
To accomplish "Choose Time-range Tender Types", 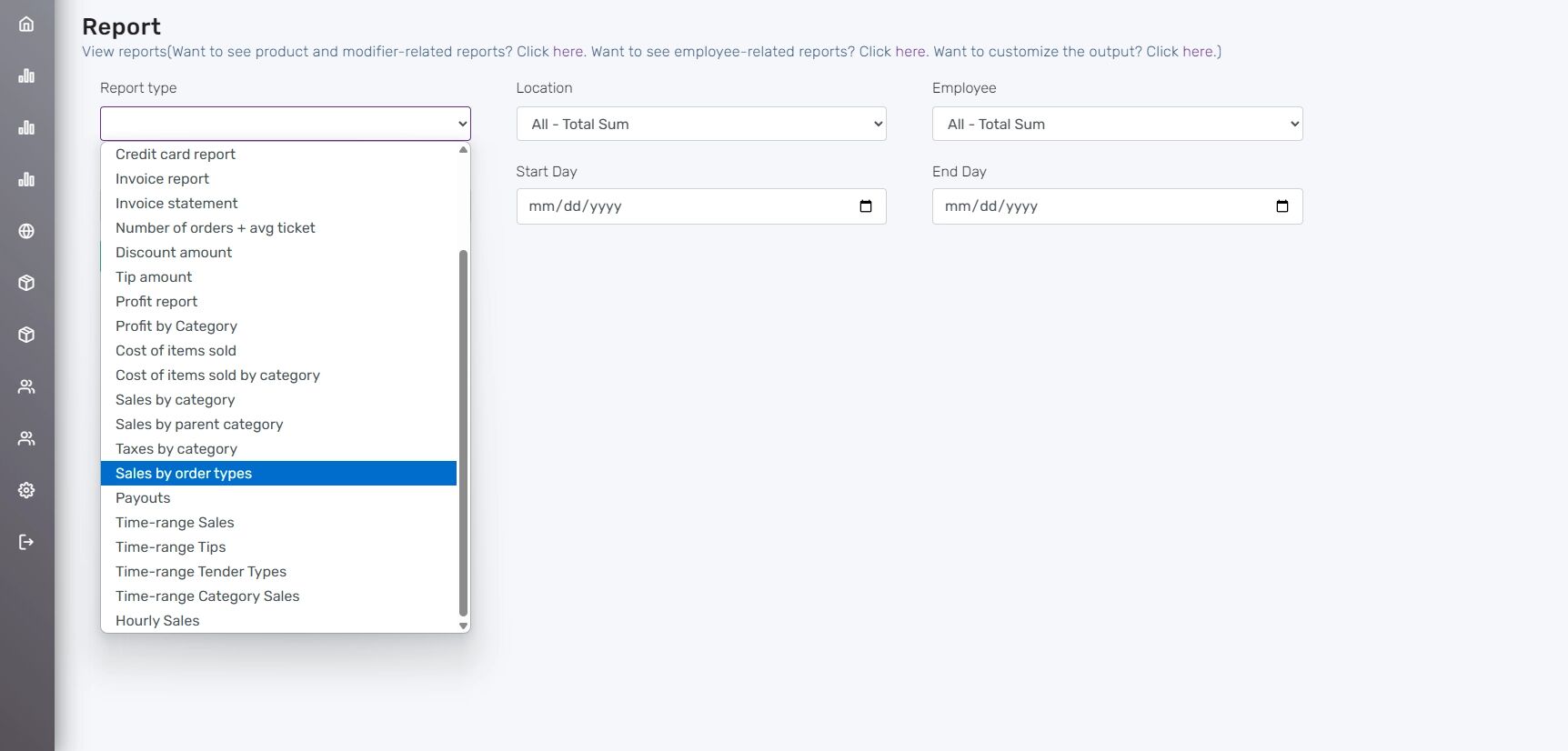I will (x=278, y=572).
